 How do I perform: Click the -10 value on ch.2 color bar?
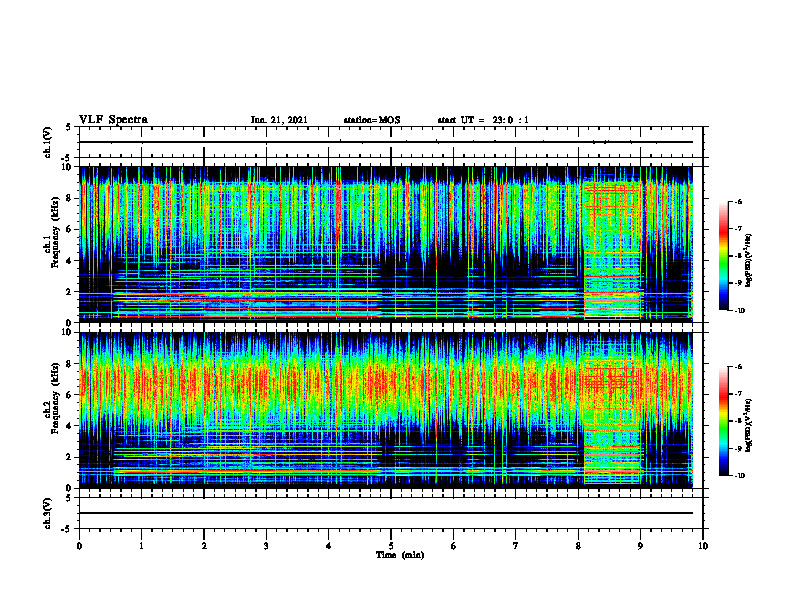[x=740, y=476]
